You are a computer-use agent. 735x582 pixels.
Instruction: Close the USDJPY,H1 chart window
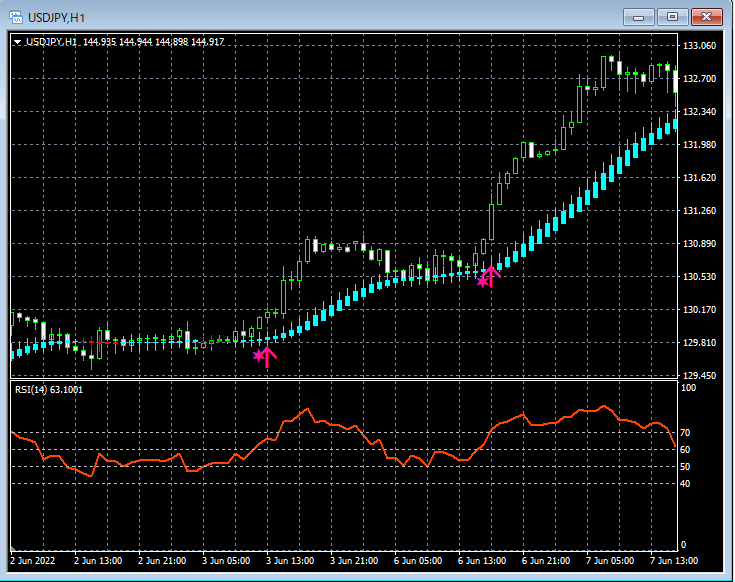[x=707, y=17]
